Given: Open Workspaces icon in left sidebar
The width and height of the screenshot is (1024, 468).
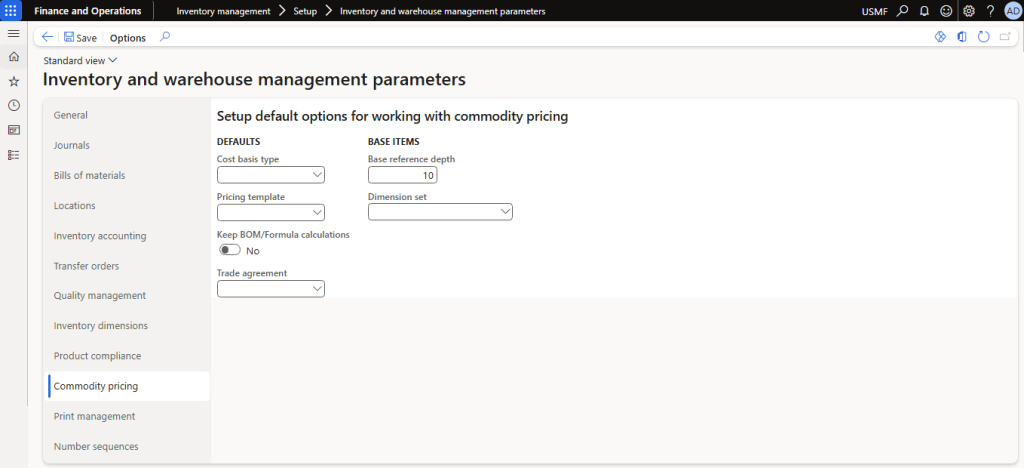Looking at the screenshot, I should point(13,130).
